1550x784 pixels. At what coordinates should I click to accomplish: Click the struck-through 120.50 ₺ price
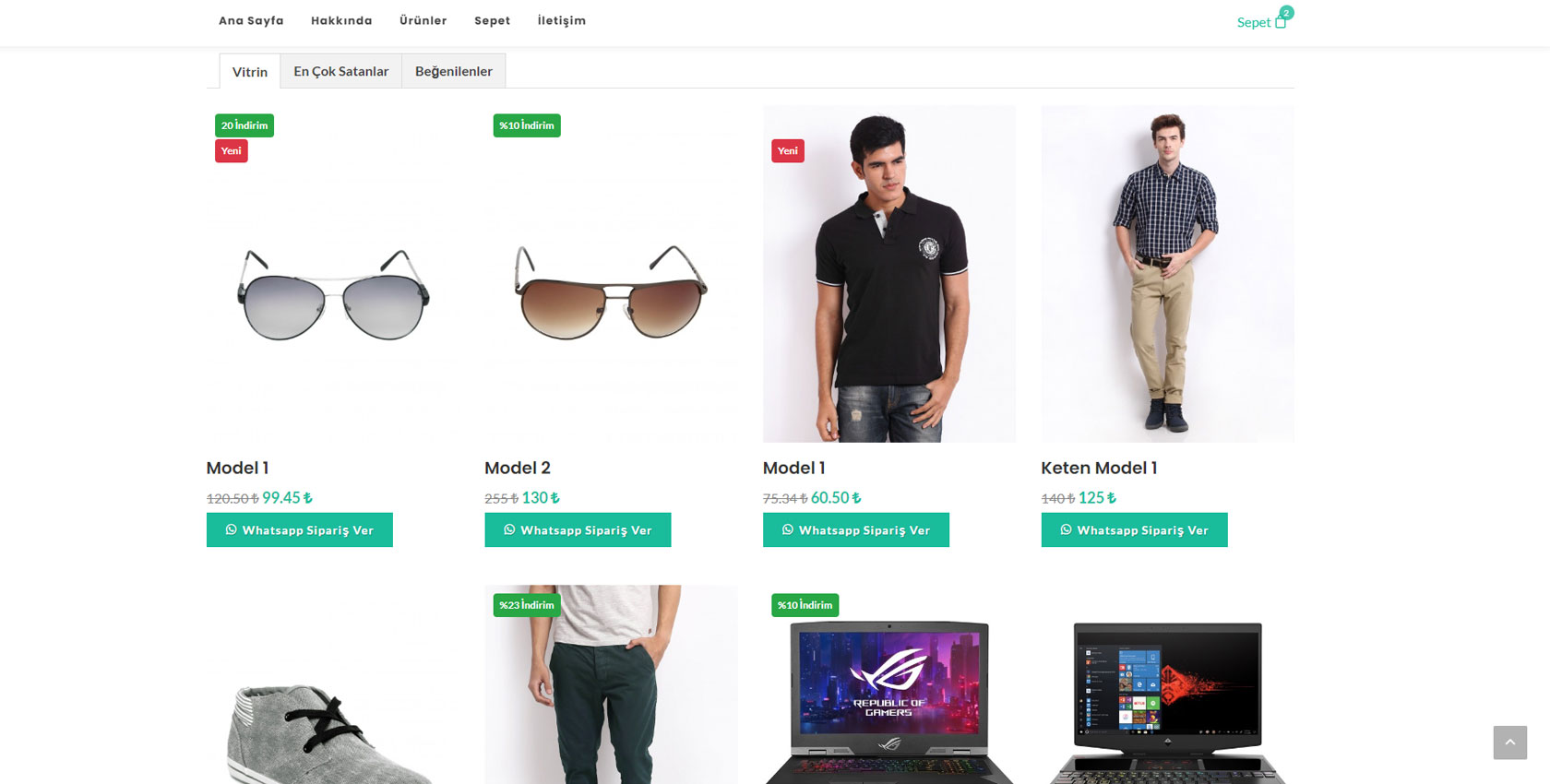point(232,498)
